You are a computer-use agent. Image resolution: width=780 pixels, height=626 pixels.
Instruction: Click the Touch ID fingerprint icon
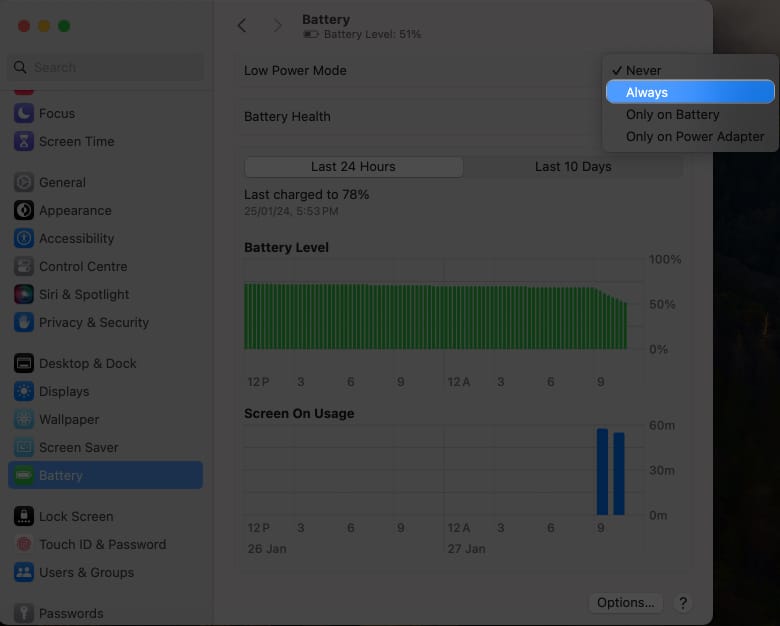click(24, 544)
